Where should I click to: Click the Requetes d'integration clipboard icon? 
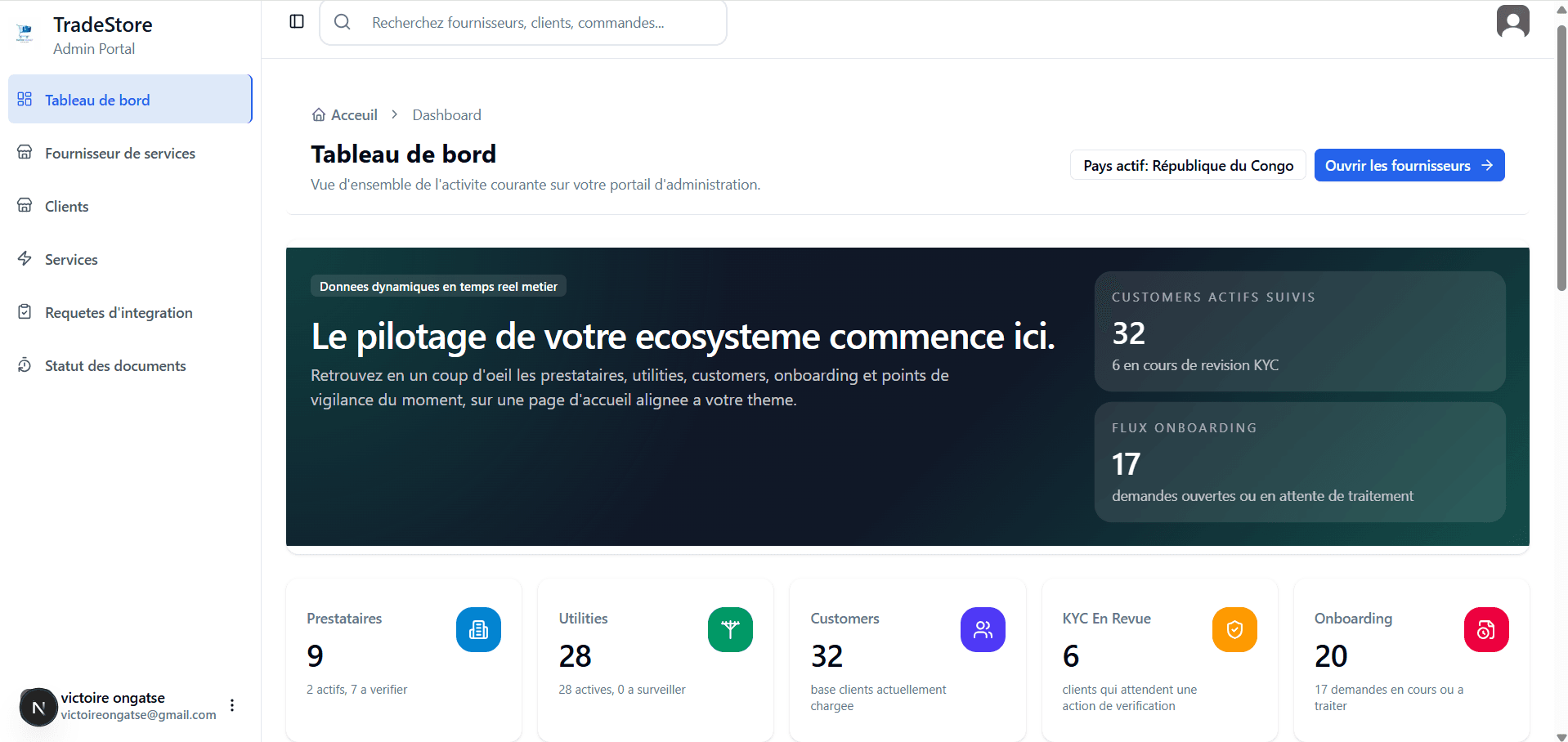coord(25,311)
